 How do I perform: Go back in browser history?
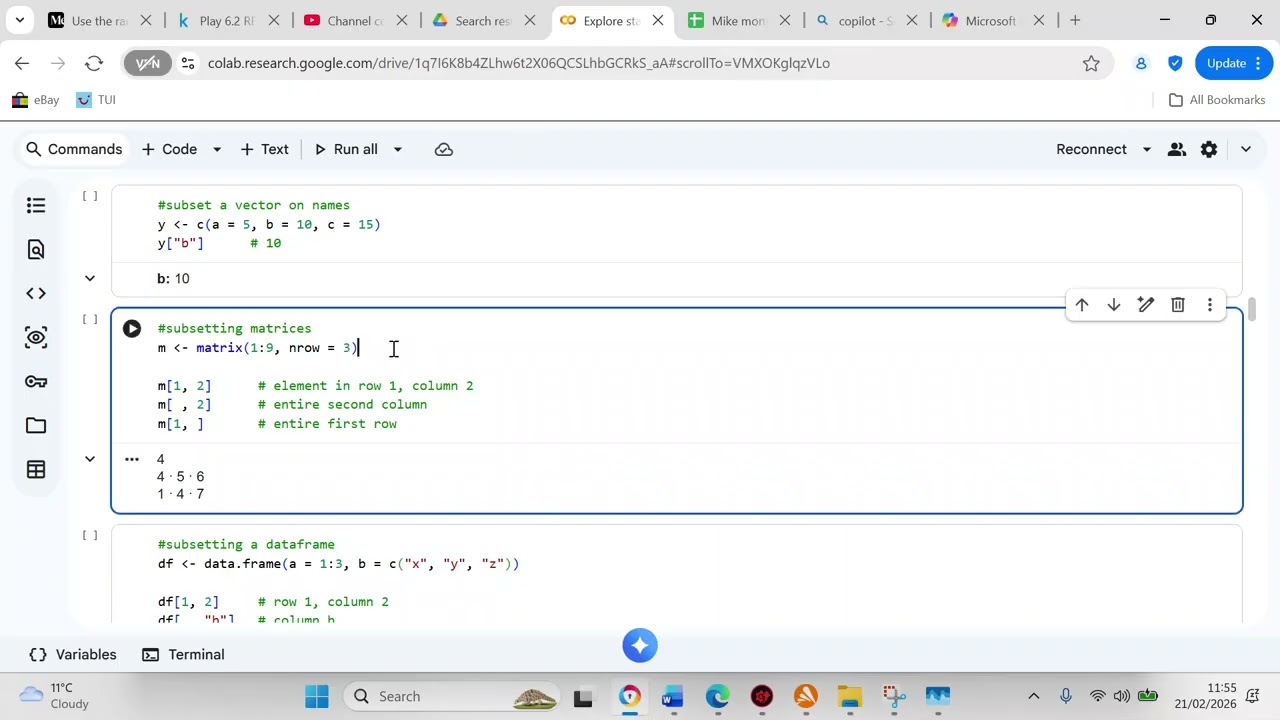[x=22, y=63]
